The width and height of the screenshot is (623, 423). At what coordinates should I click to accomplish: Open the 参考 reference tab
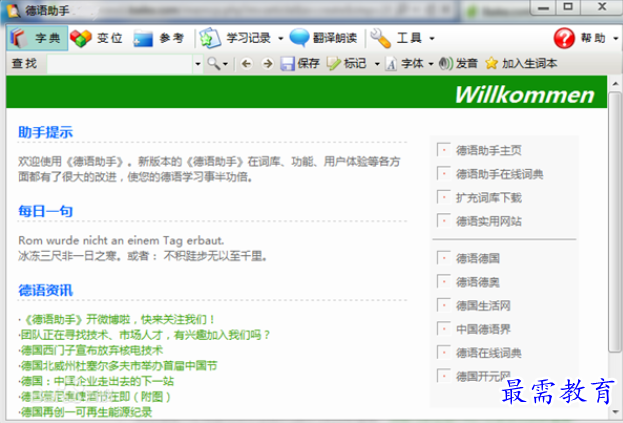click(x=159, y=38)
